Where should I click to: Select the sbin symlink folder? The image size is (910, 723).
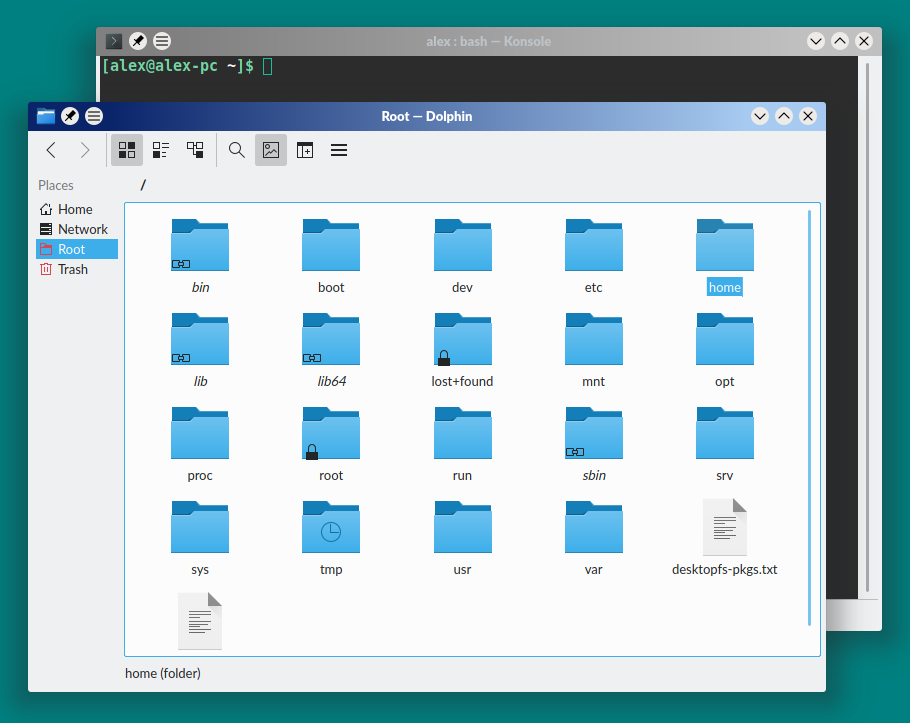pos(594,433)
